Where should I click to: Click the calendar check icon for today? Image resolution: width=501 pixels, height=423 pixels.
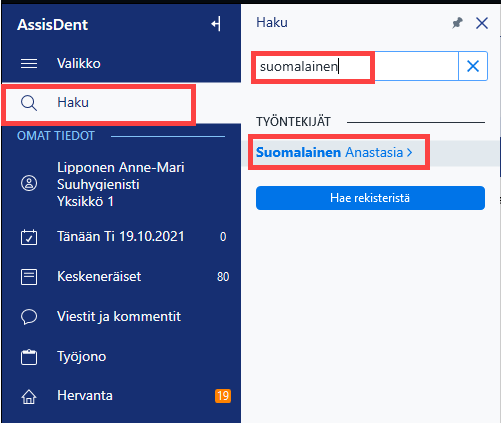pos(29,237)
